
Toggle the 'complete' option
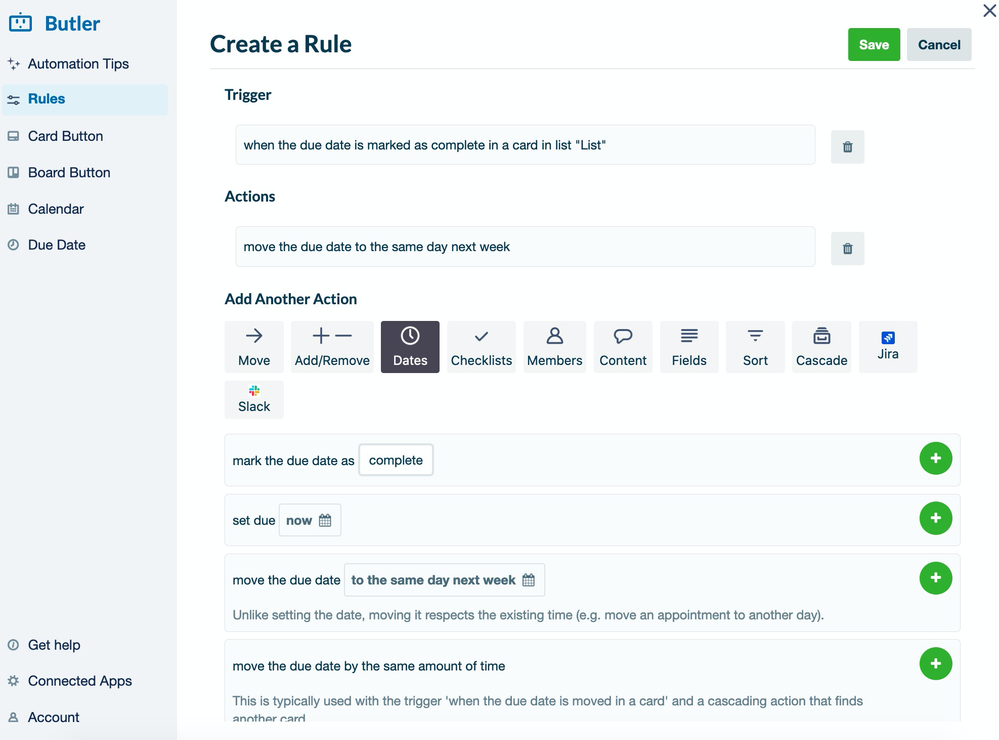396,460
